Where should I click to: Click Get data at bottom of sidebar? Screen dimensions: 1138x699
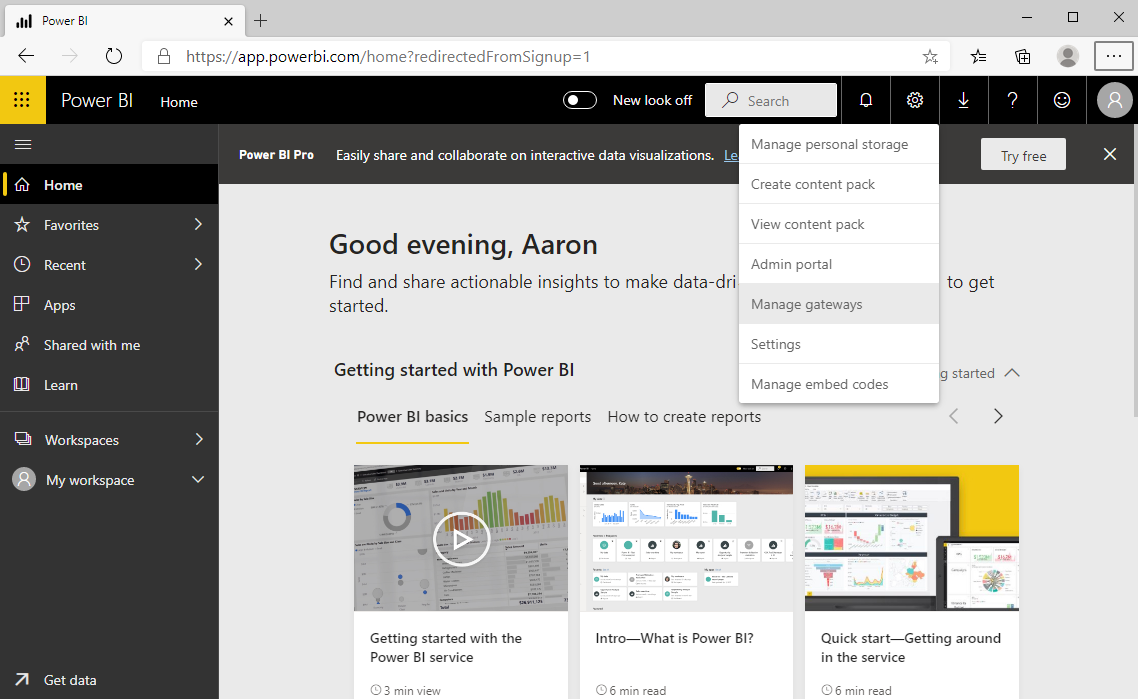[x=109, y=680]
